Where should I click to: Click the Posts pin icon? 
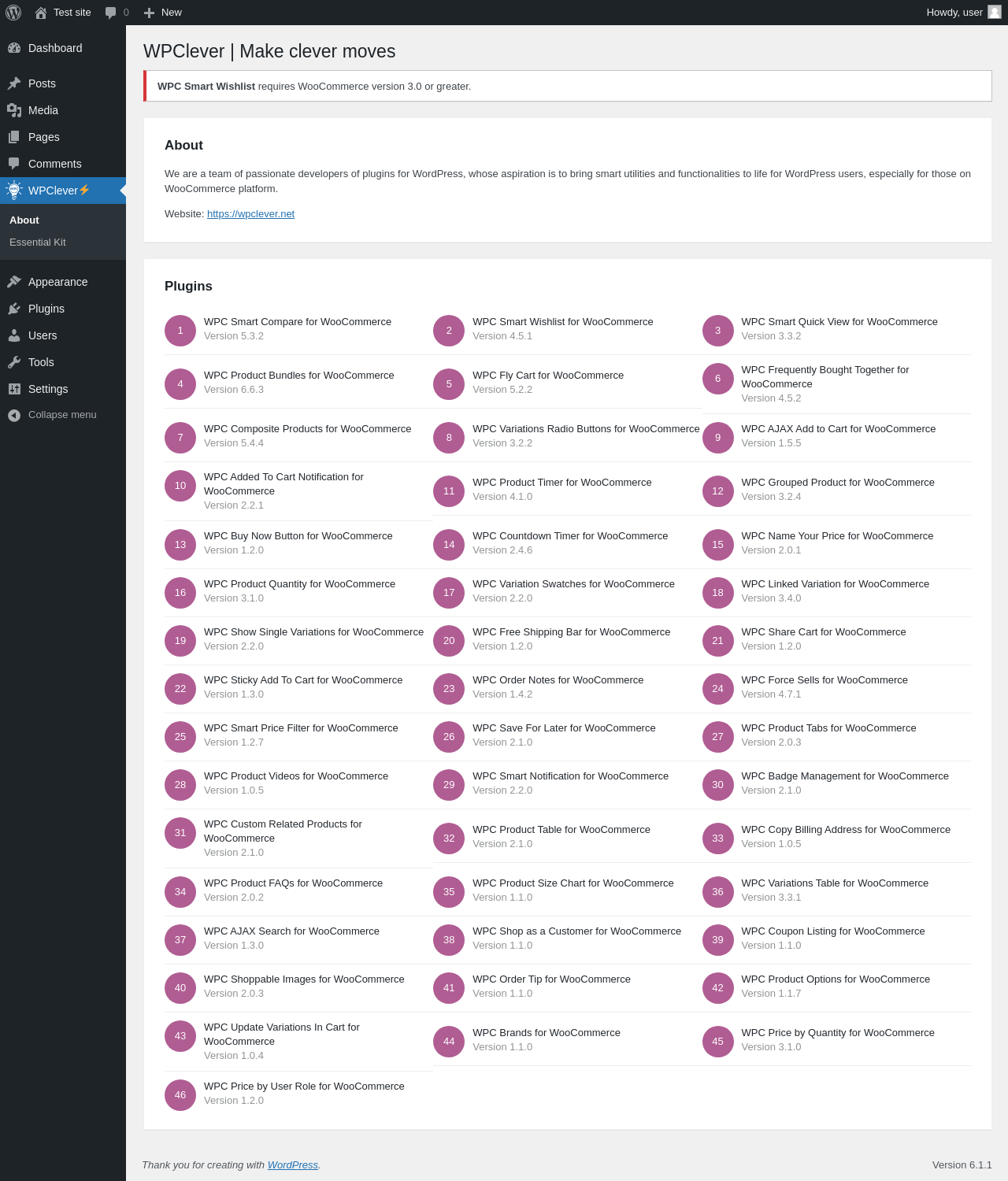coord(14,83)
